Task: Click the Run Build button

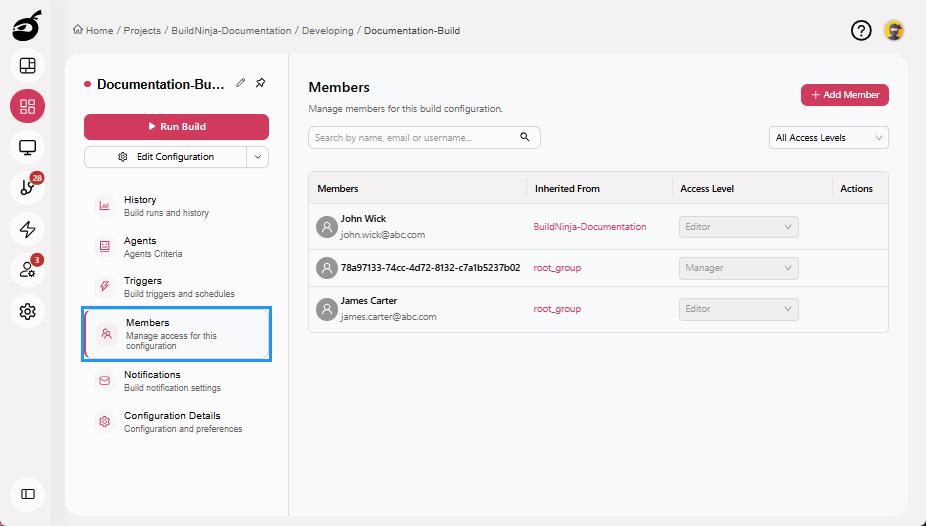Action: point(176,126)
